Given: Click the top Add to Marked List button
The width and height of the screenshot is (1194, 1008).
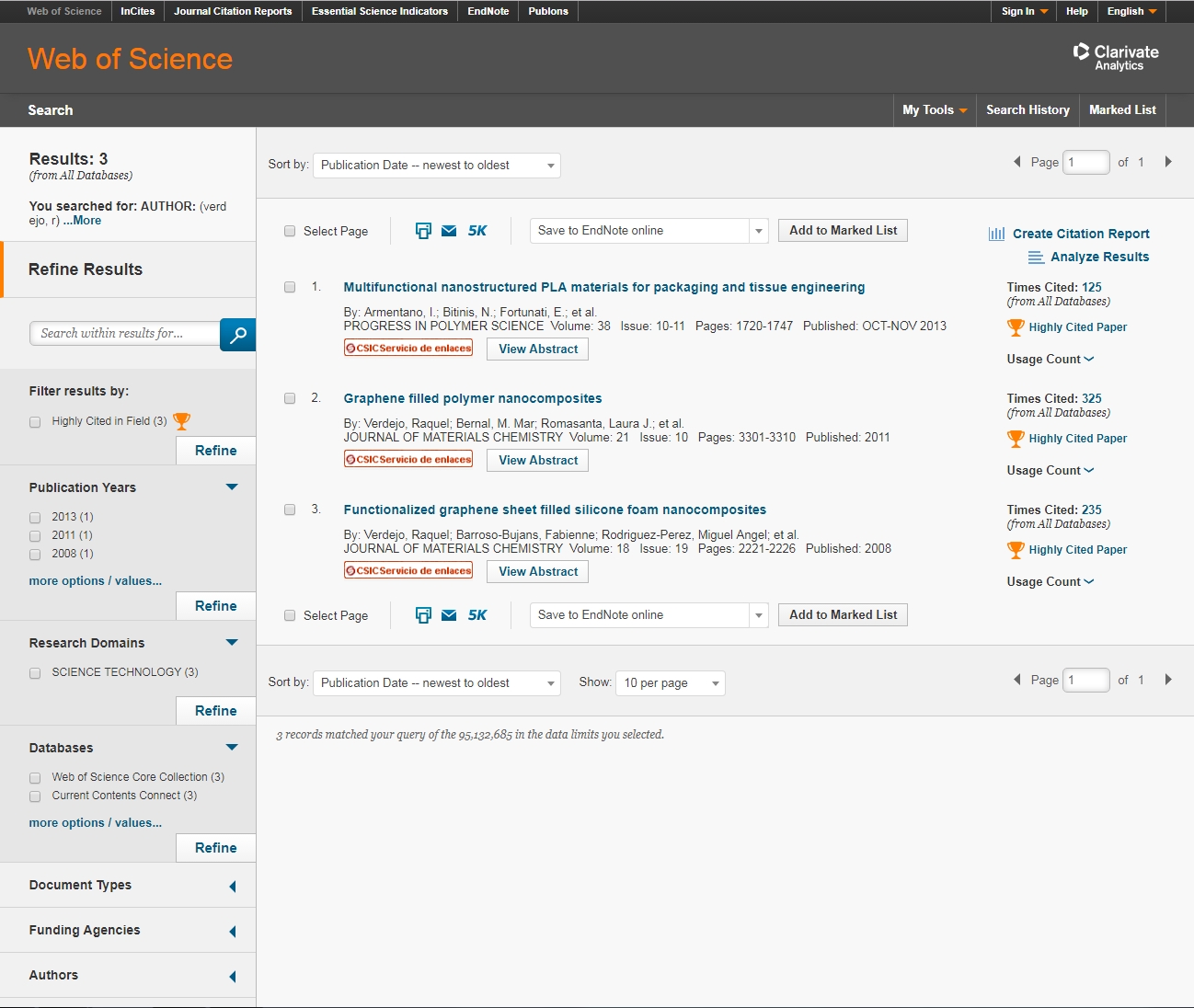Looking at the screenshot, I should [844, 231].
